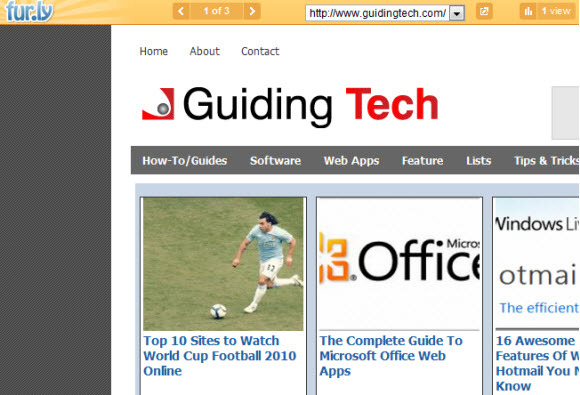Screen dimensions: 580x395
Task: Click the Windows Live Hotmail thumbnail
Action: coord(537,263)
